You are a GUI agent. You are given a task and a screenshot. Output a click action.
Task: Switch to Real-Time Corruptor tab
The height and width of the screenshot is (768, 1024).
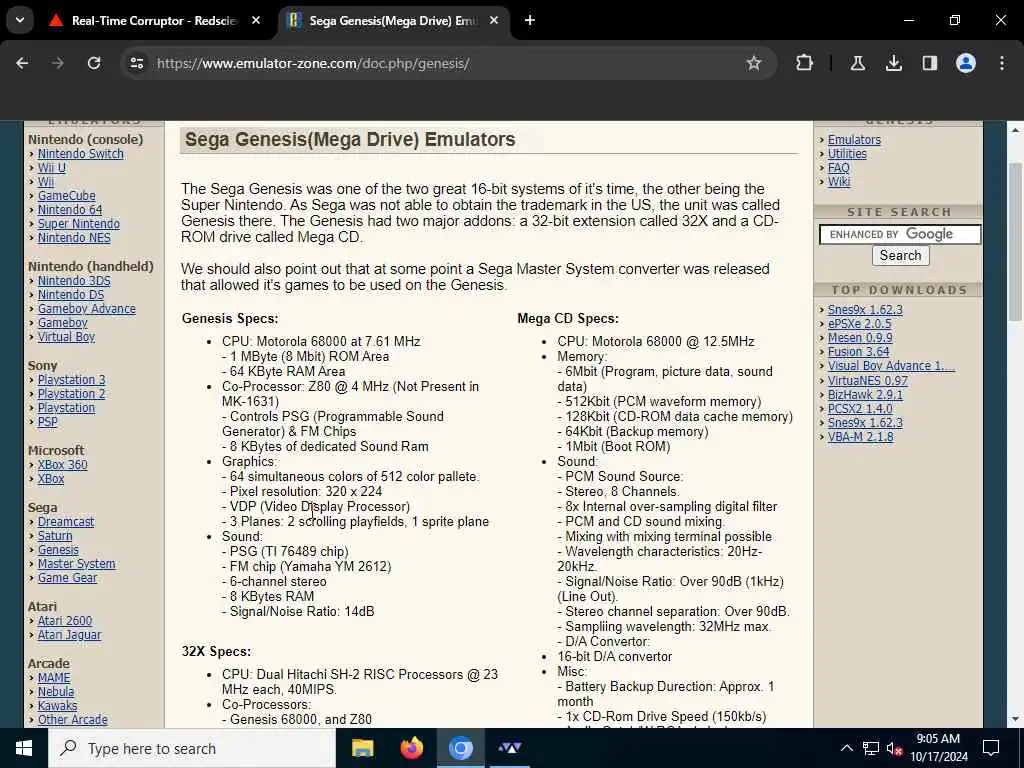[x=154, y=20]
